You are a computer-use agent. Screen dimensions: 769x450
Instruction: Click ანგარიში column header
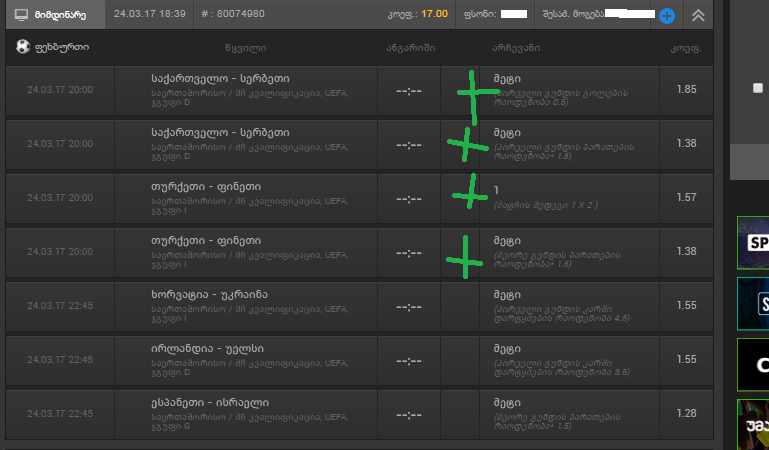pos(410,48)
